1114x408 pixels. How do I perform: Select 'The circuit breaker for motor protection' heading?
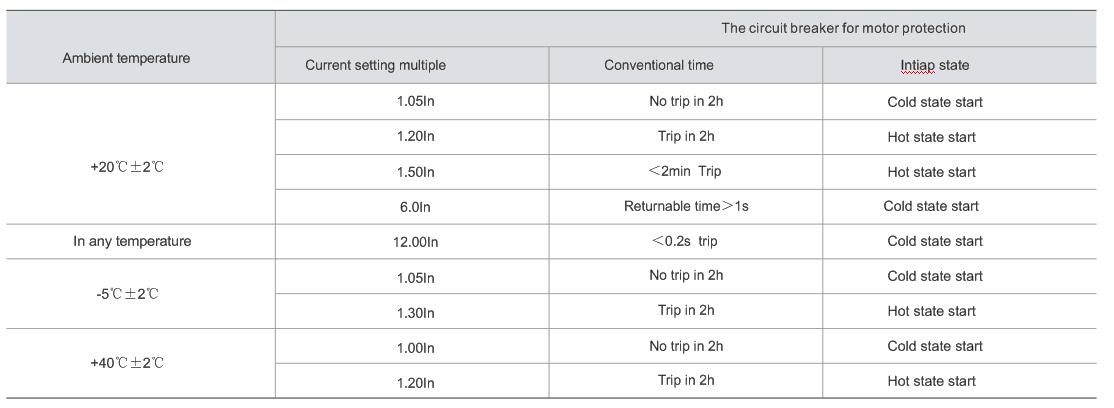(x=857, y=29)
